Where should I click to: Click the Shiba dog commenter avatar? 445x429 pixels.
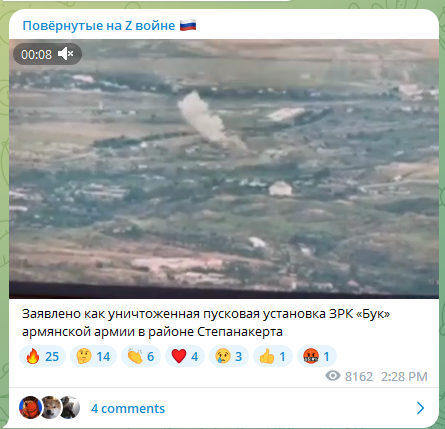tap(50, 407)
